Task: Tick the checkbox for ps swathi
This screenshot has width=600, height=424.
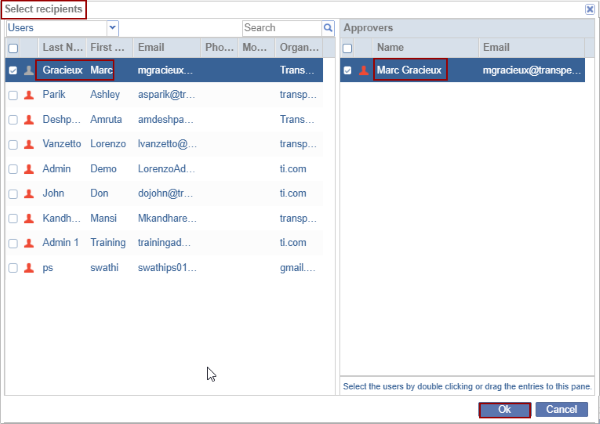Action: click(x=13, y=268)
